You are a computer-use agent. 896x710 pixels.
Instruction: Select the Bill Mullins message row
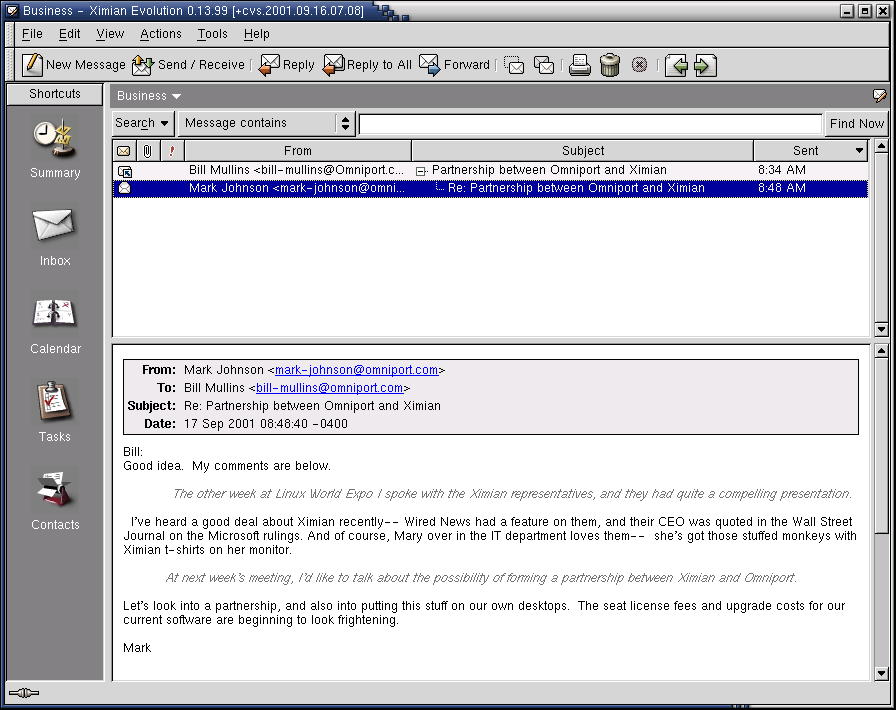(490, 170)
